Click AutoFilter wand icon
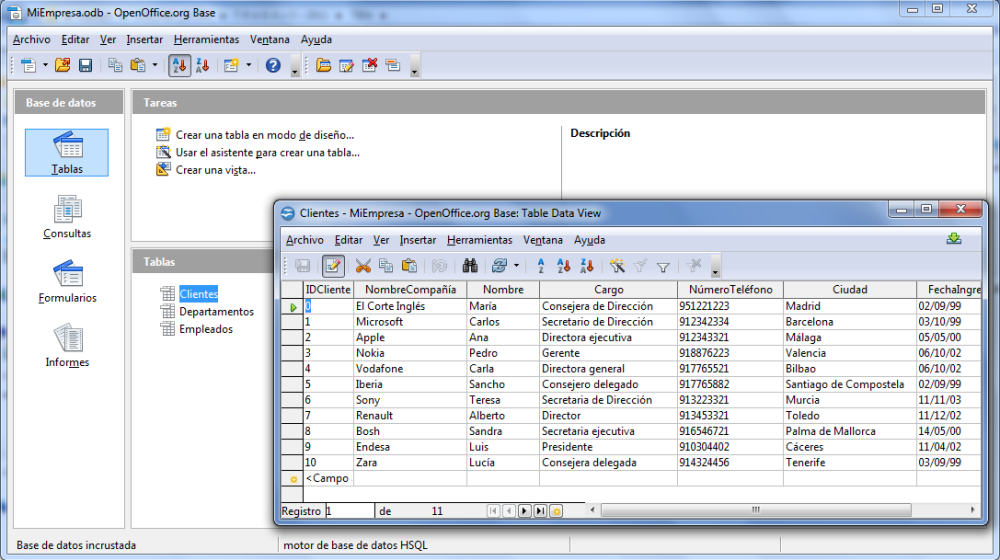The width and height of the screenshot is (1000, 560). (x=617, y=266)
